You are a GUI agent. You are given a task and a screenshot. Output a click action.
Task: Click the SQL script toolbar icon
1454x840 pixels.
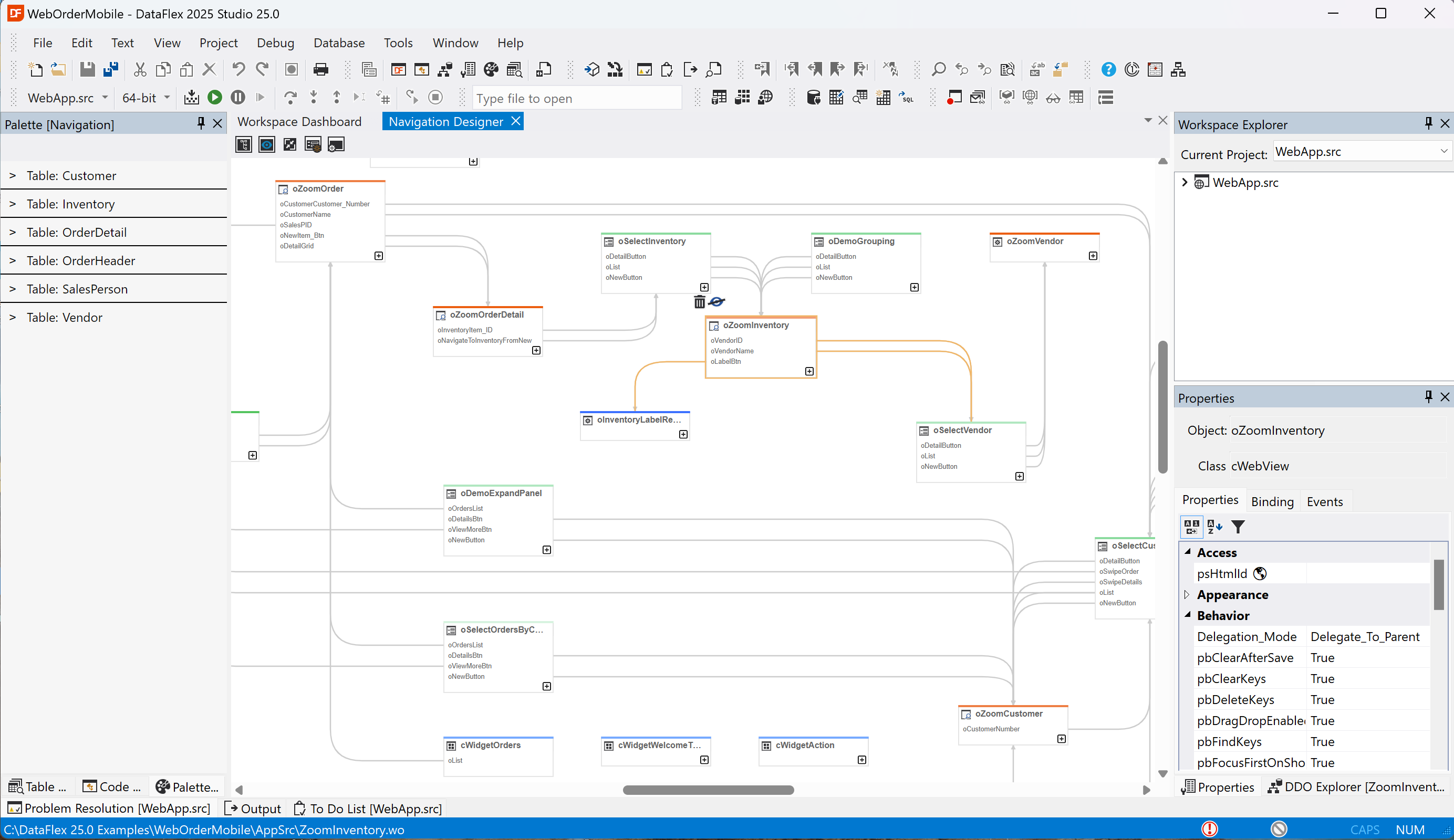tap(907, 98)
